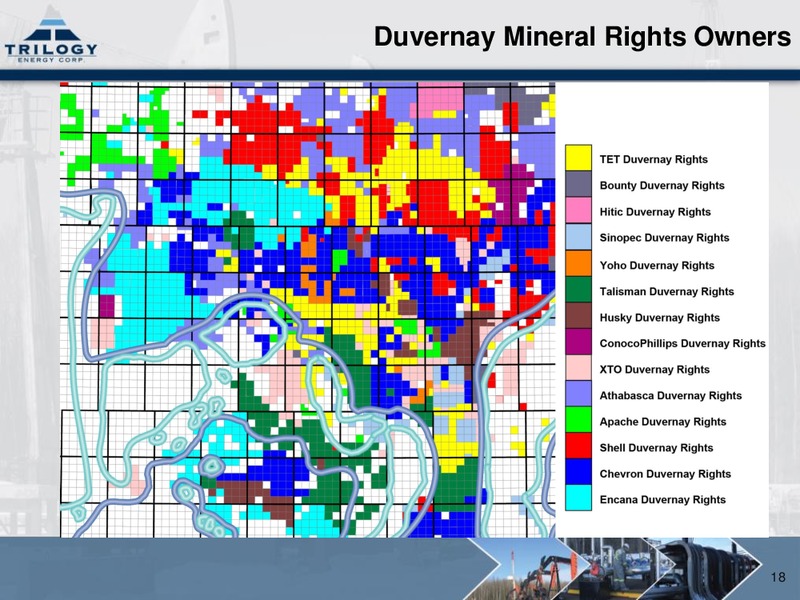Click the pink Hitic legend swatch

[x=578, y=210]
